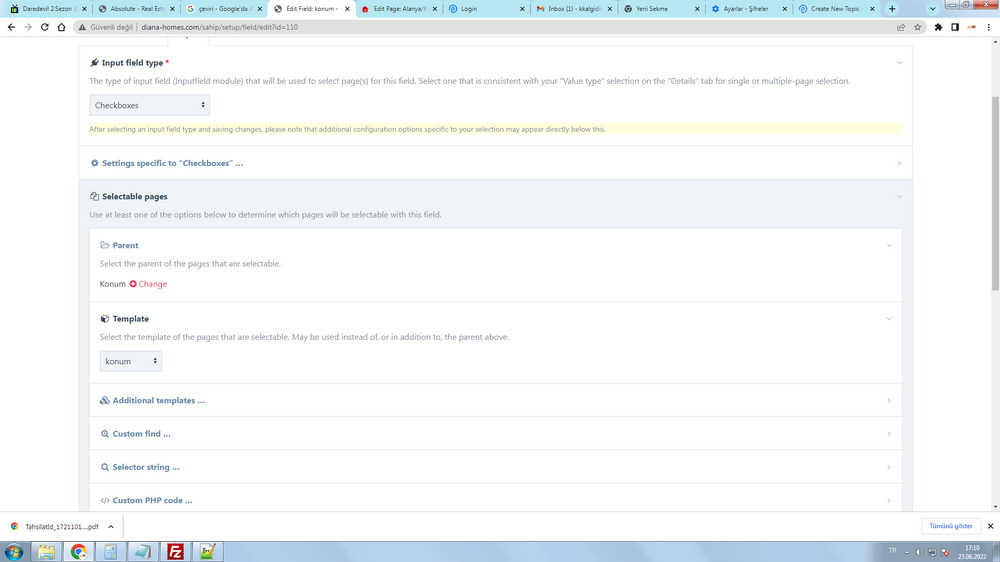Reload the page with the browser refresh button

[45, 27]
